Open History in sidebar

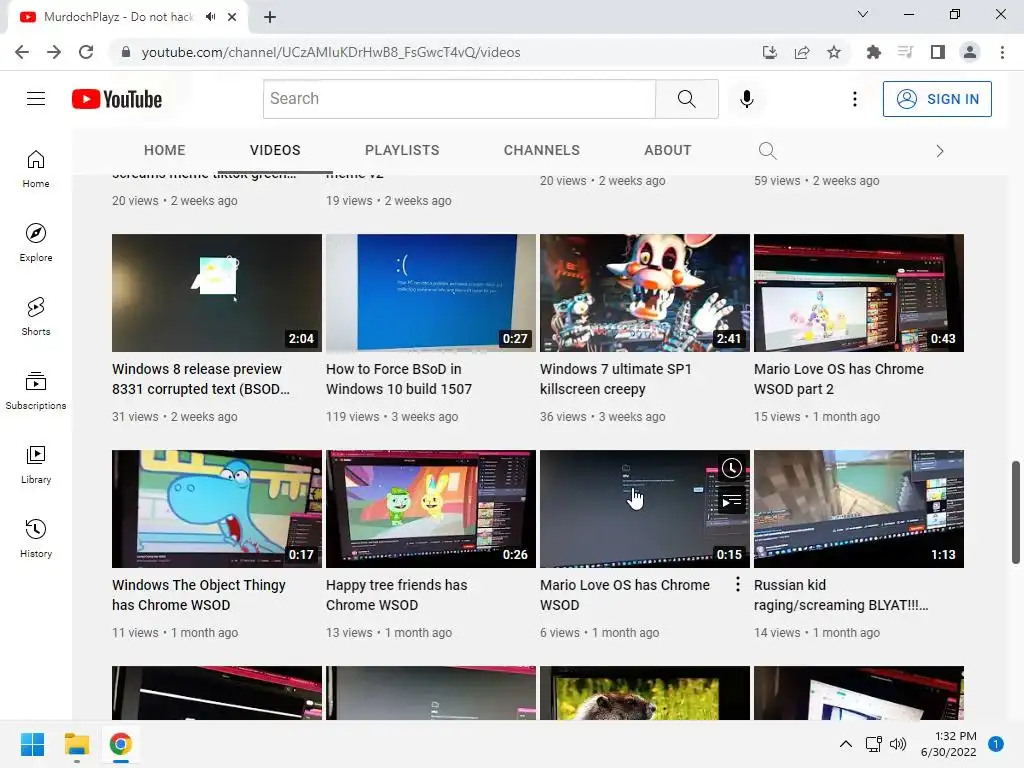point(36,537)
